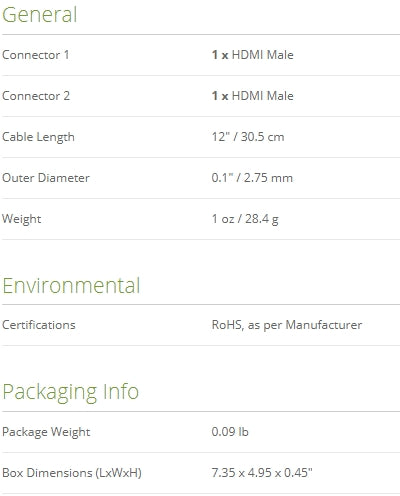Image resolution: width=400 pixels, height=496 pixels.
Task: Click the 0.09 lb value
Action: click(x=230, y=432)
